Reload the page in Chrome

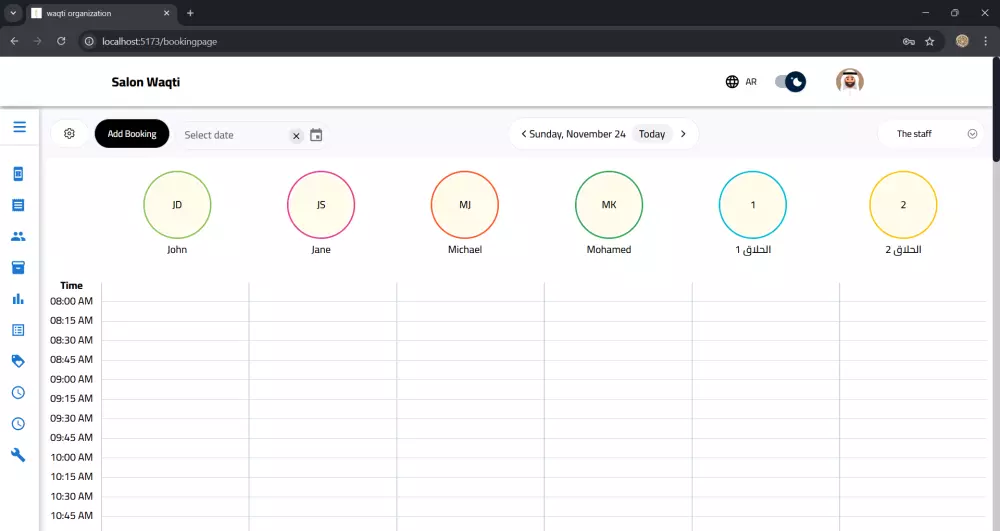[x=61, y=41]
